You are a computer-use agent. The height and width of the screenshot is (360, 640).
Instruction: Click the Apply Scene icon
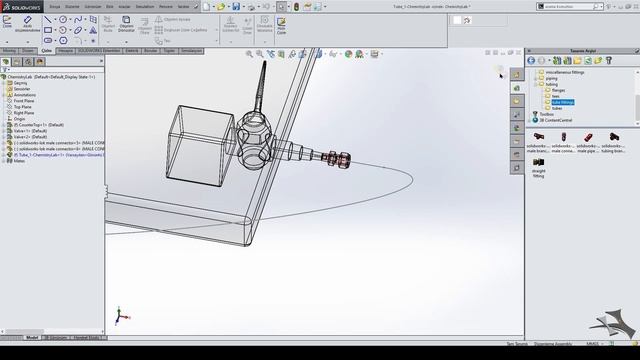pyautogui.click(x=359, y=54)
